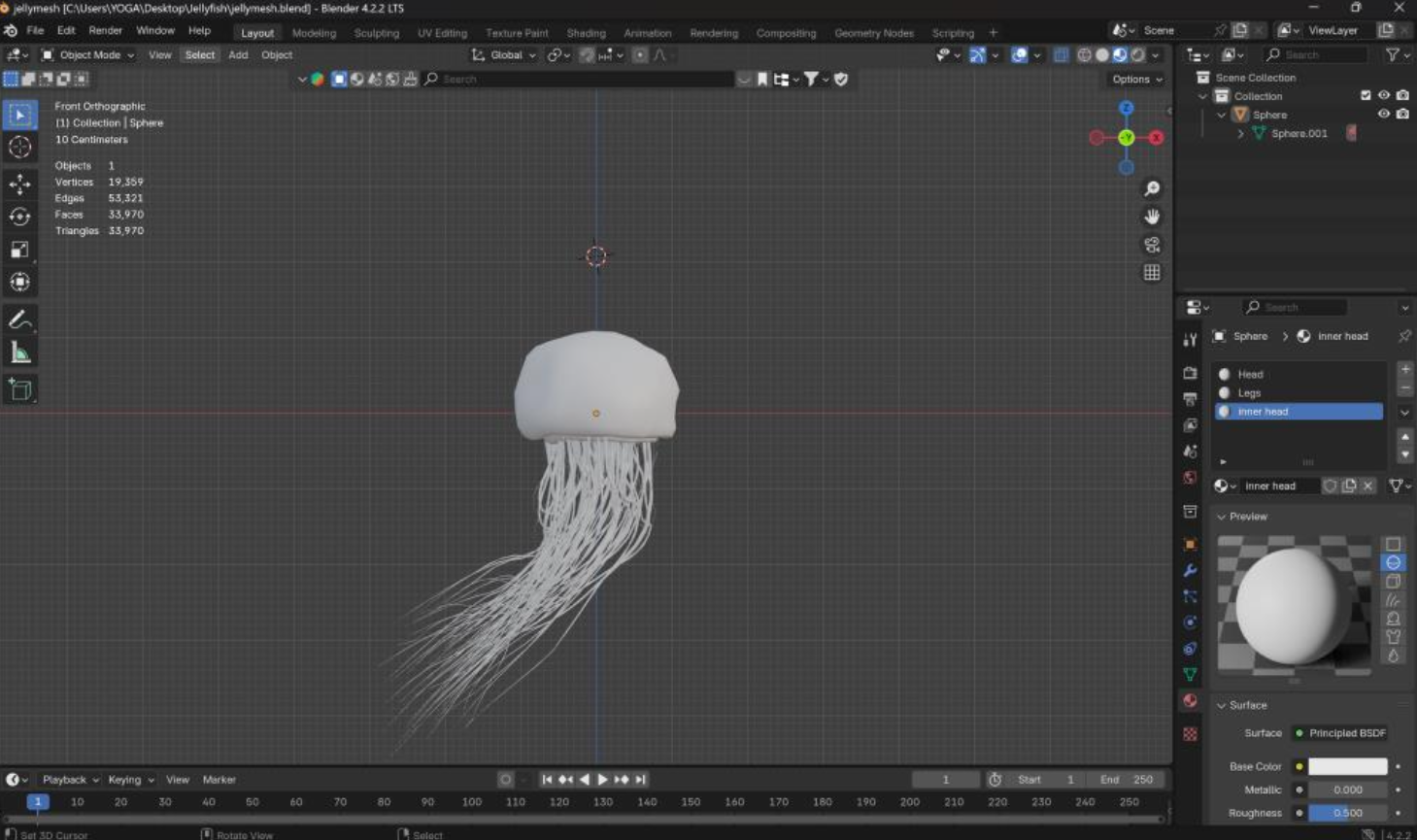
Task: Open the Object Mode dropdown
Action: 88,55
